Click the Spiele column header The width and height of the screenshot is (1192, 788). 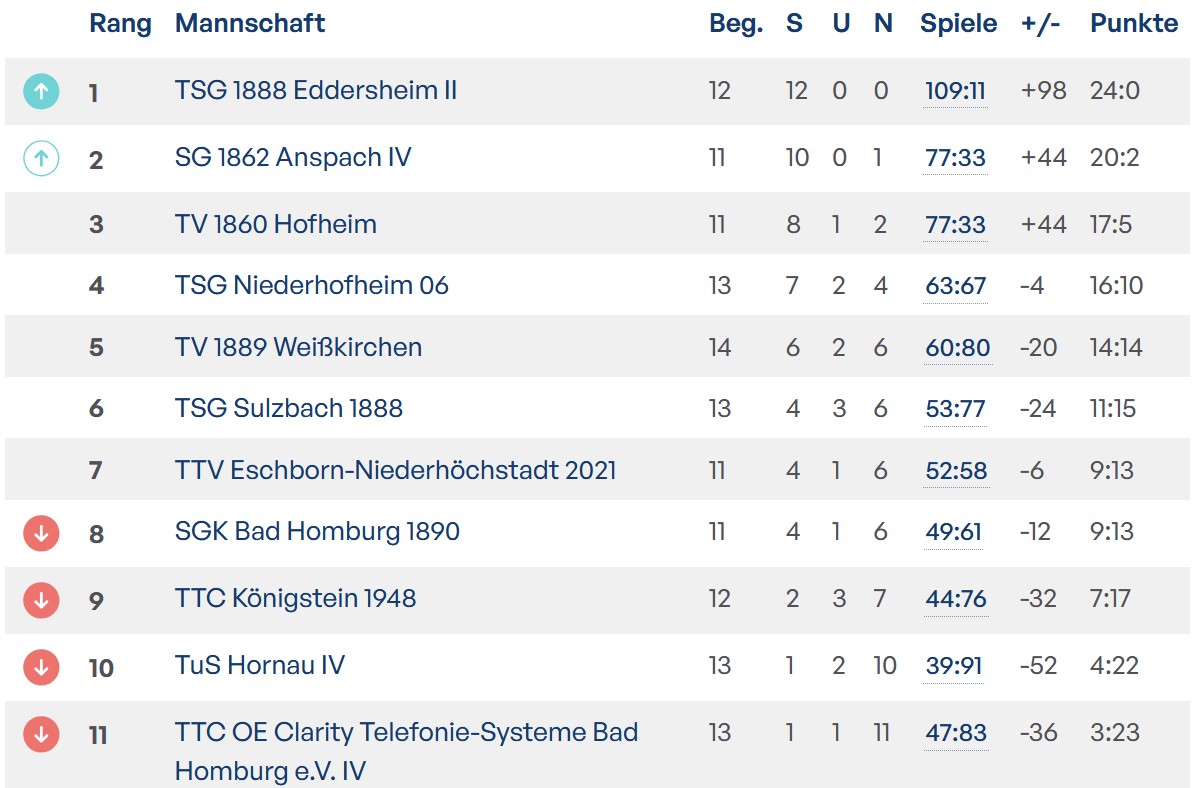tap(958, 24)
